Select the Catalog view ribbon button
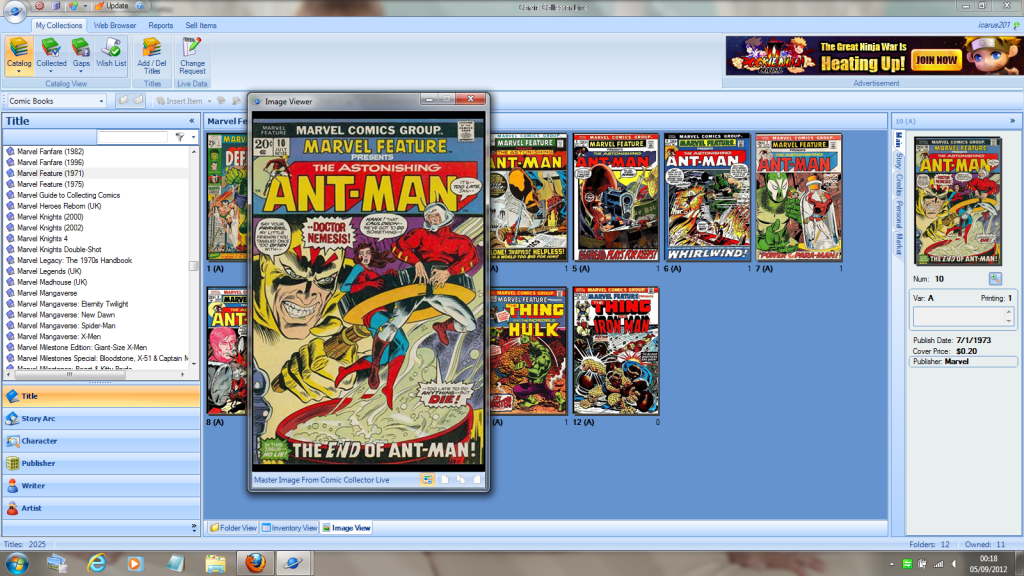The height and width of the screenshot is (576, 1024). 19,54
